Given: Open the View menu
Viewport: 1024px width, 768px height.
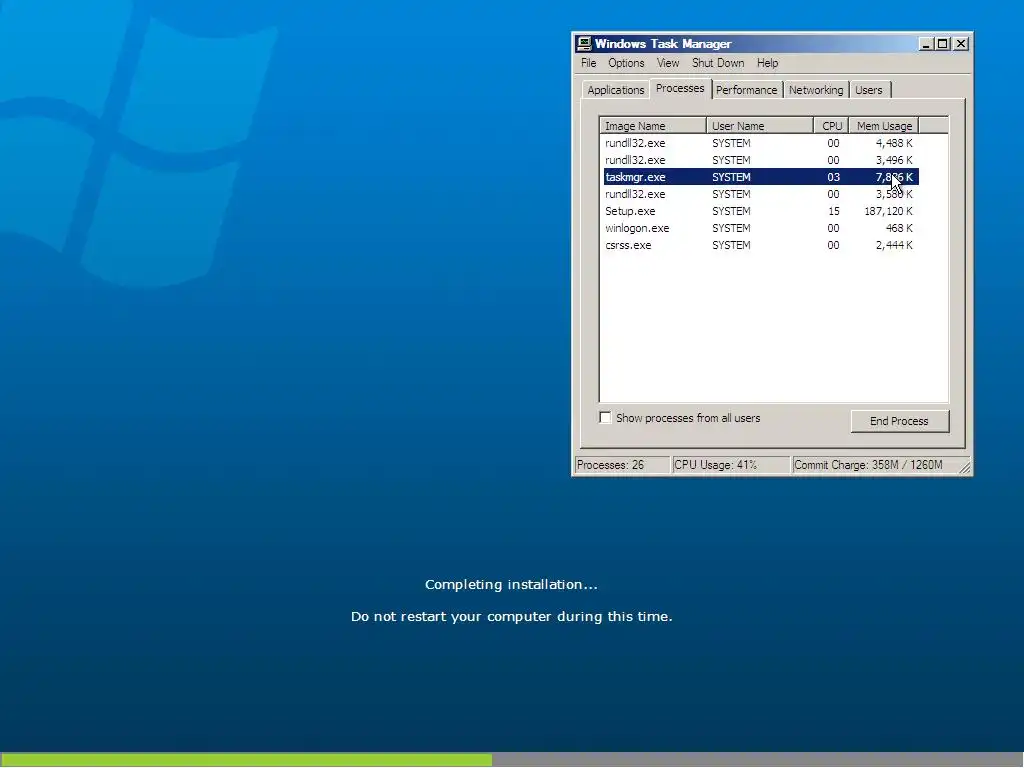Looking at the screenshot, I should (x=667, y=63).
